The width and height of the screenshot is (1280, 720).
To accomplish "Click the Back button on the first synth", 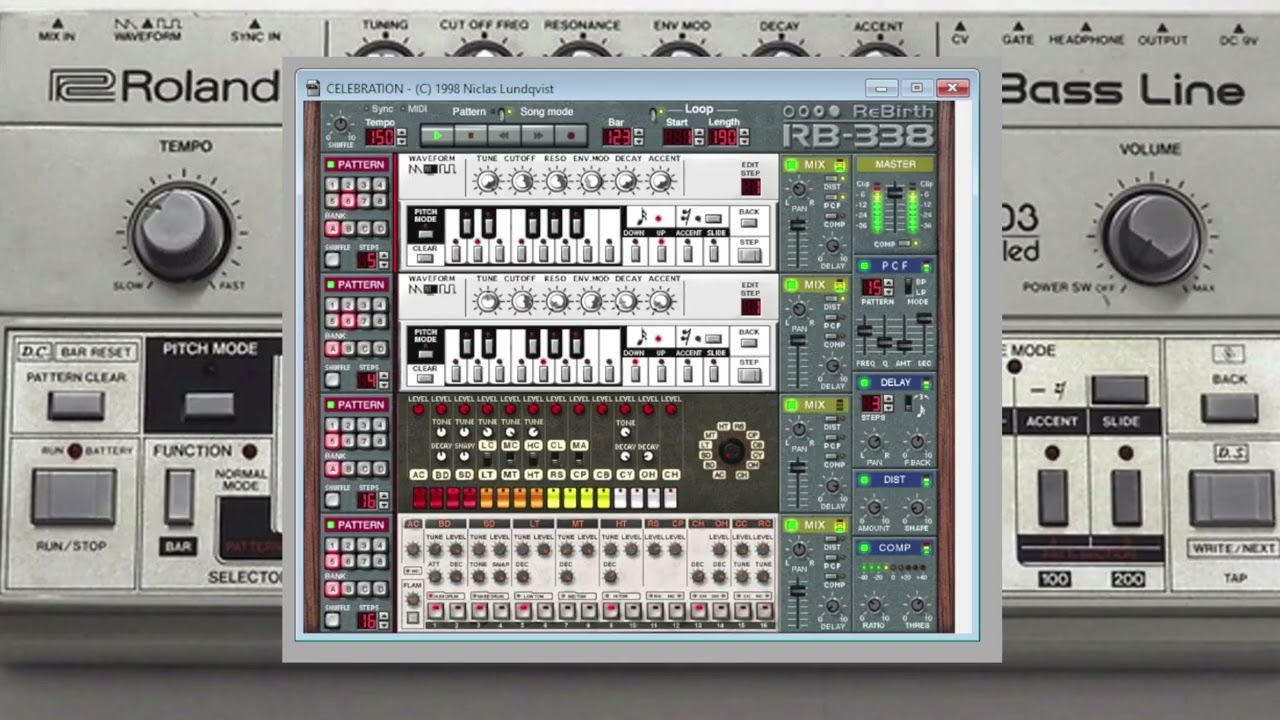I will pyautogui.click(x=749, y=225).
